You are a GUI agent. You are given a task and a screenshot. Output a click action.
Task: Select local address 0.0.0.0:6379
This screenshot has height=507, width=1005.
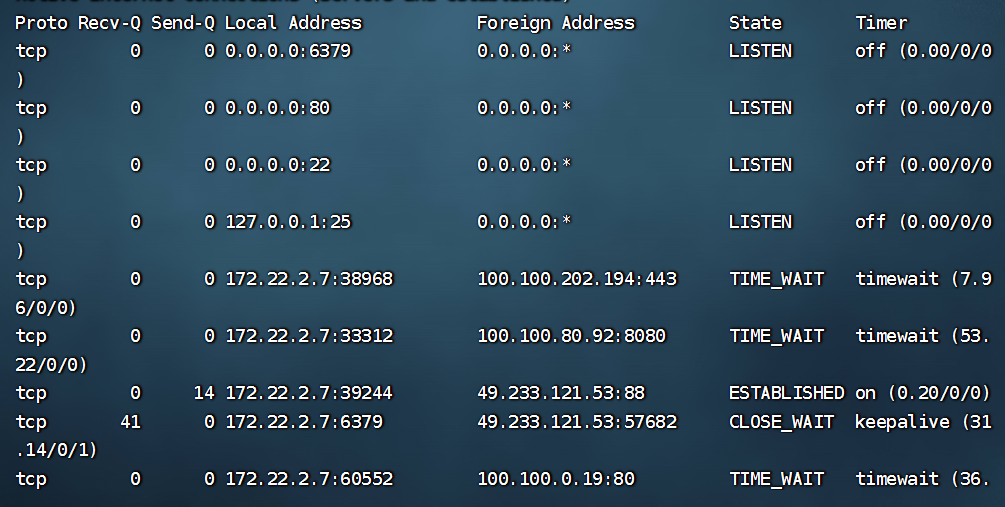(288, 50)
